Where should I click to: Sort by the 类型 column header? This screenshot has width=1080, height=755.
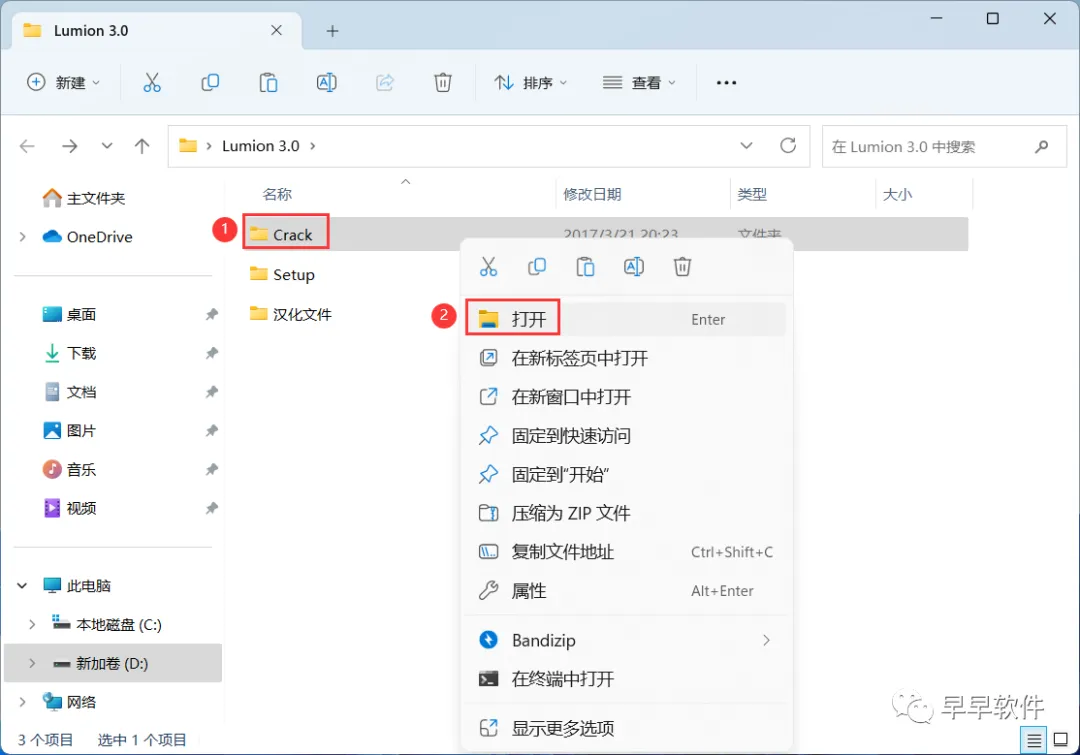pos(752,195)
